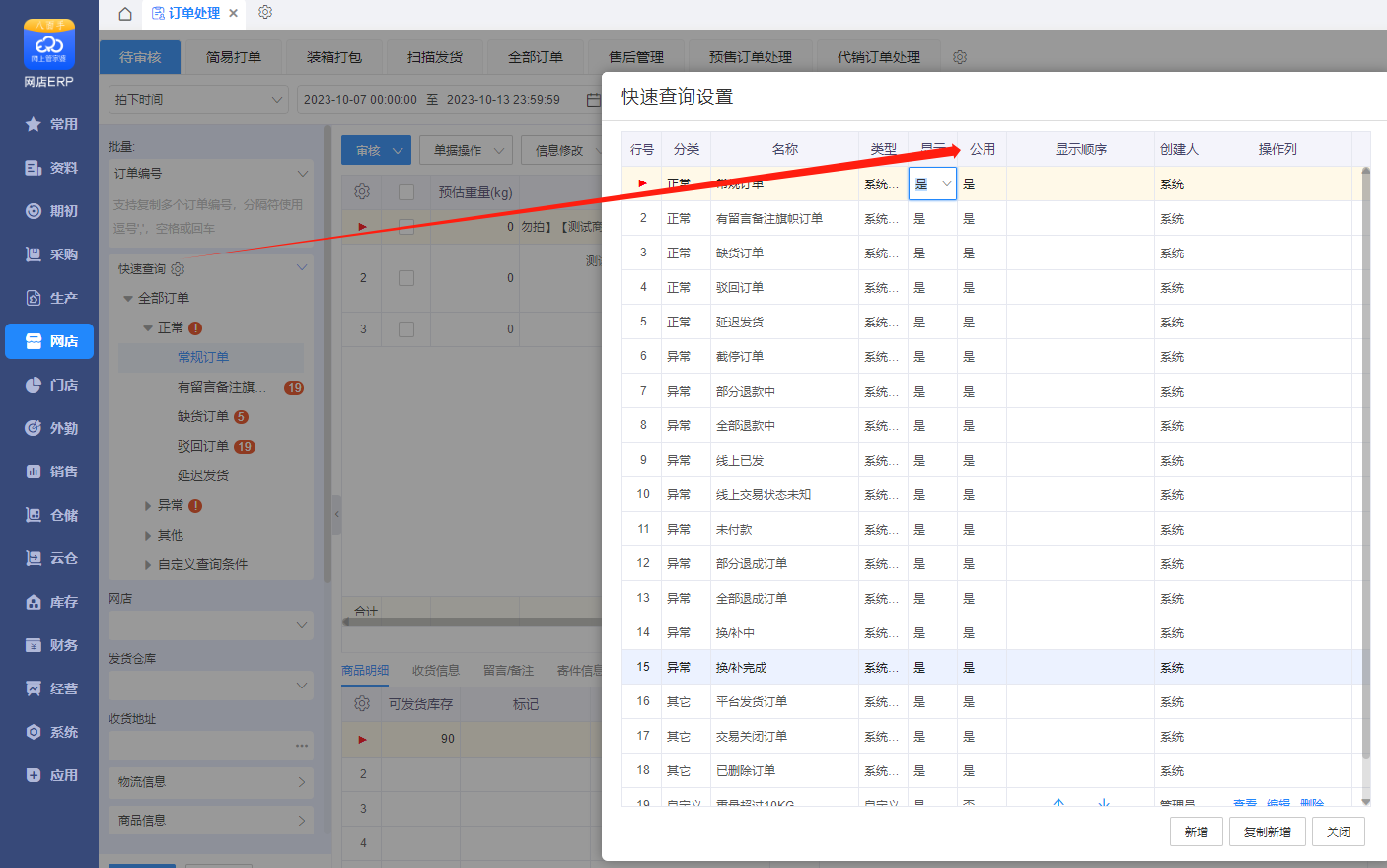
Task: Click the 新增 button in dialog
Action: [x=1197, y=832]
